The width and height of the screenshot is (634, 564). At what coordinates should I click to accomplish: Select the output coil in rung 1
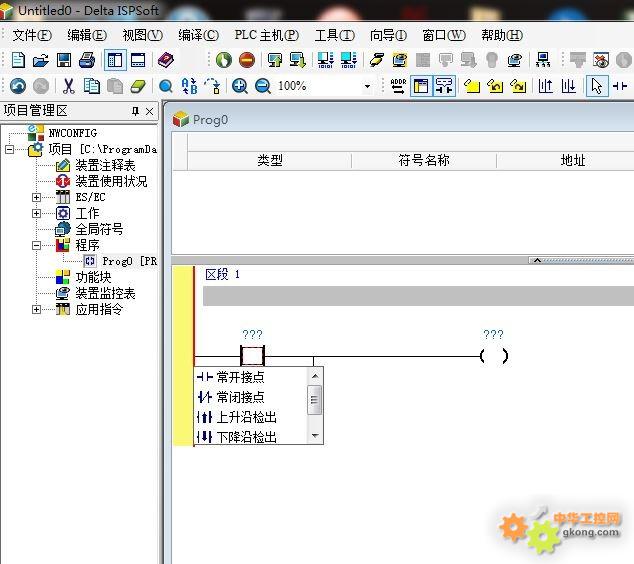pos(494,356)
